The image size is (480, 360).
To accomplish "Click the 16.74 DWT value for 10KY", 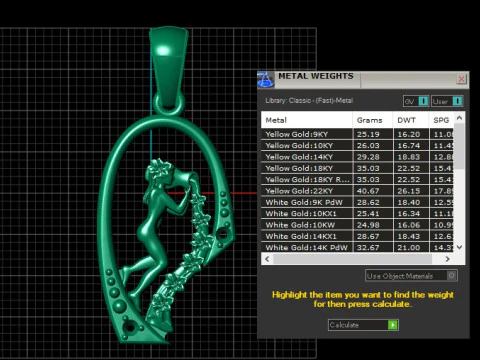I will [x=409, y=146].
